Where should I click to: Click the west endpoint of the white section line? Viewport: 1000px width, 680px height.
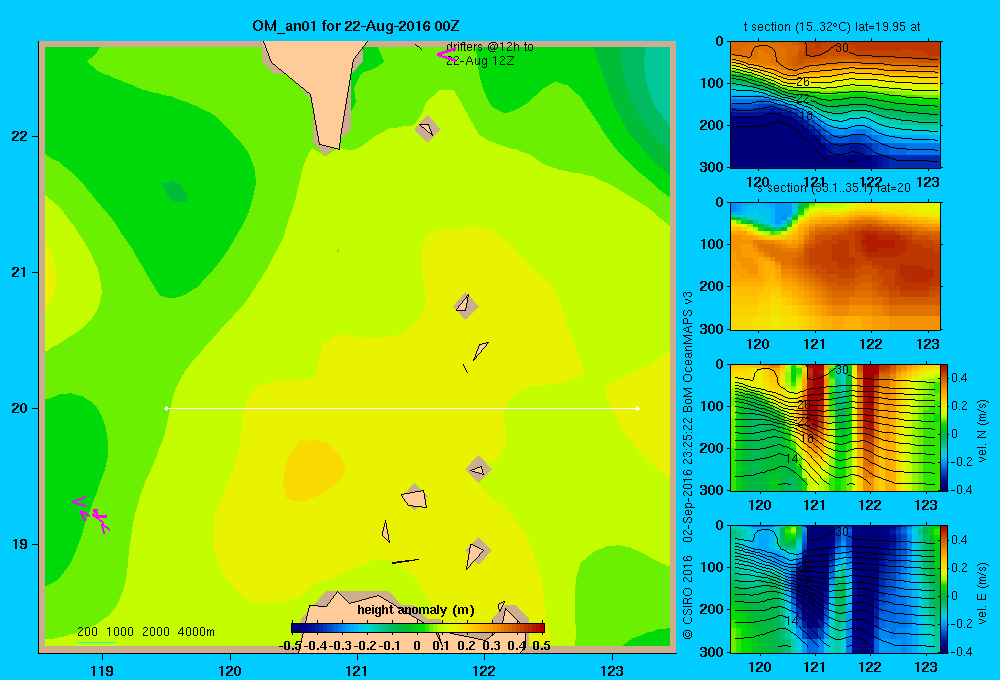point(167,408)
